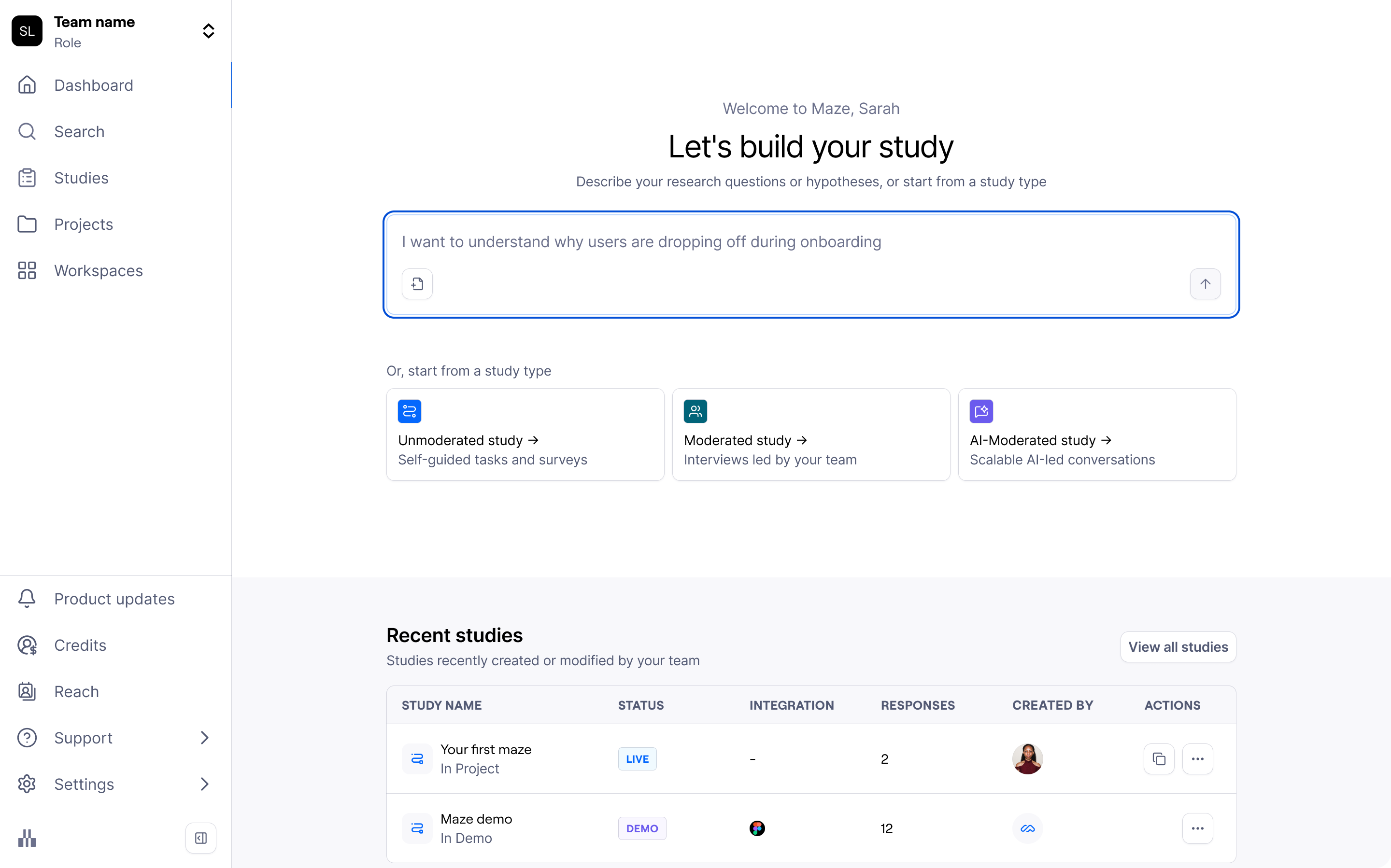Open more actions for Maze demo
This screenshot has width=1391, height=868.
[1197, 828]
